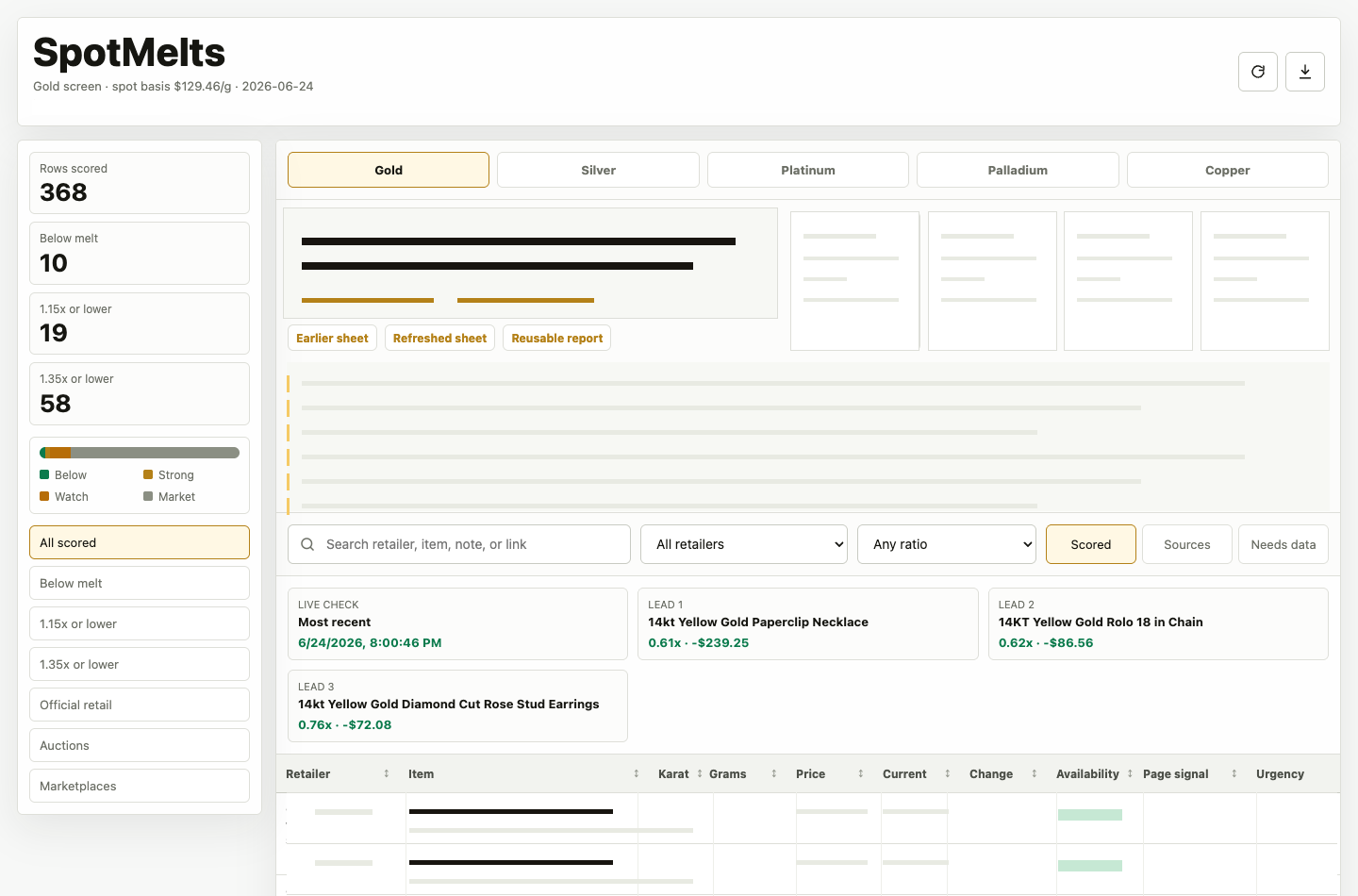Switch to the Silver tab
The image size is (1358, 896).
click(x=598, y=170)
